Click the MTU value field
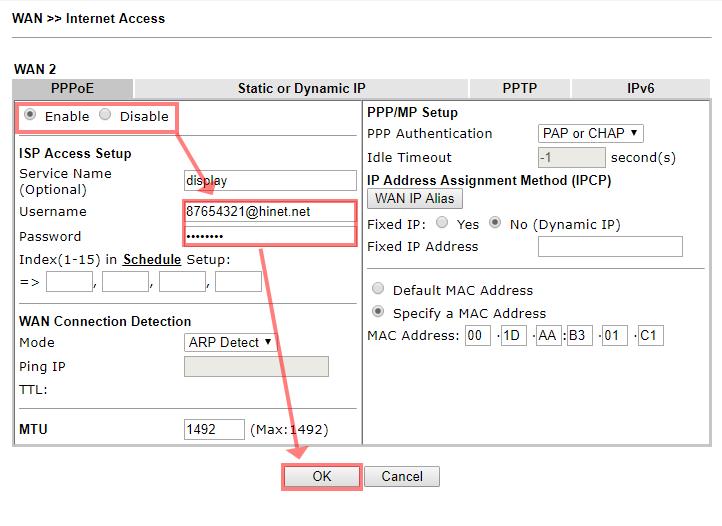722x526 pixels. (214, 429)
